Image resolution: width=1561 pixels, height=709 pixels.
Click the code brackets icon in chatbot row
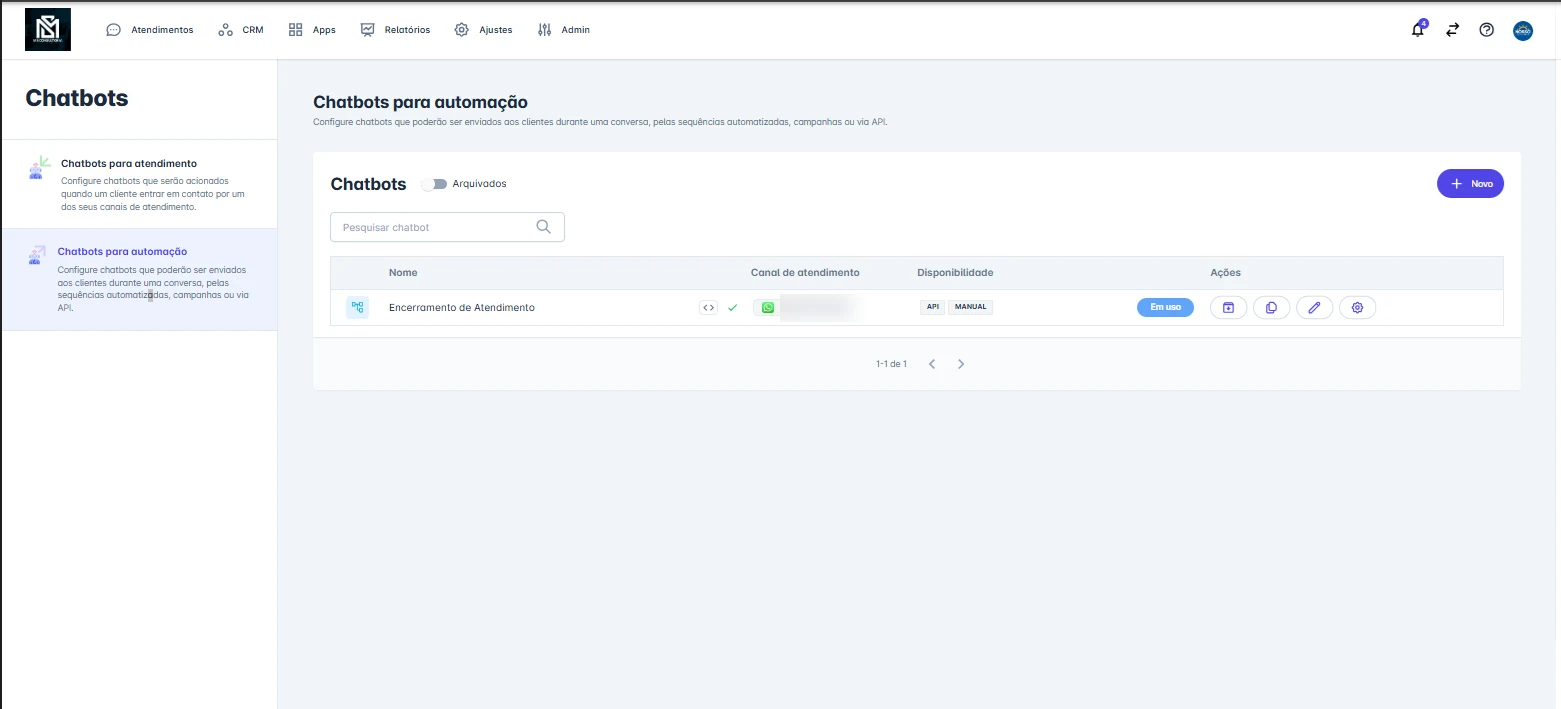tap(708, 308)
